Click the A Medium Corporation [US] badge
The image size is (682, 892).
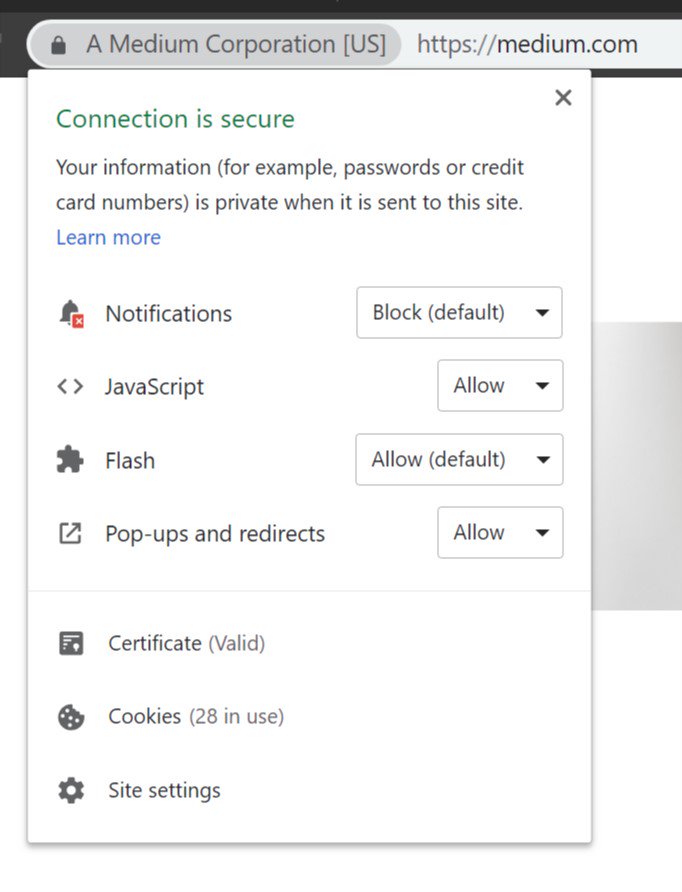pyautogui.click(x=215, y=44)
